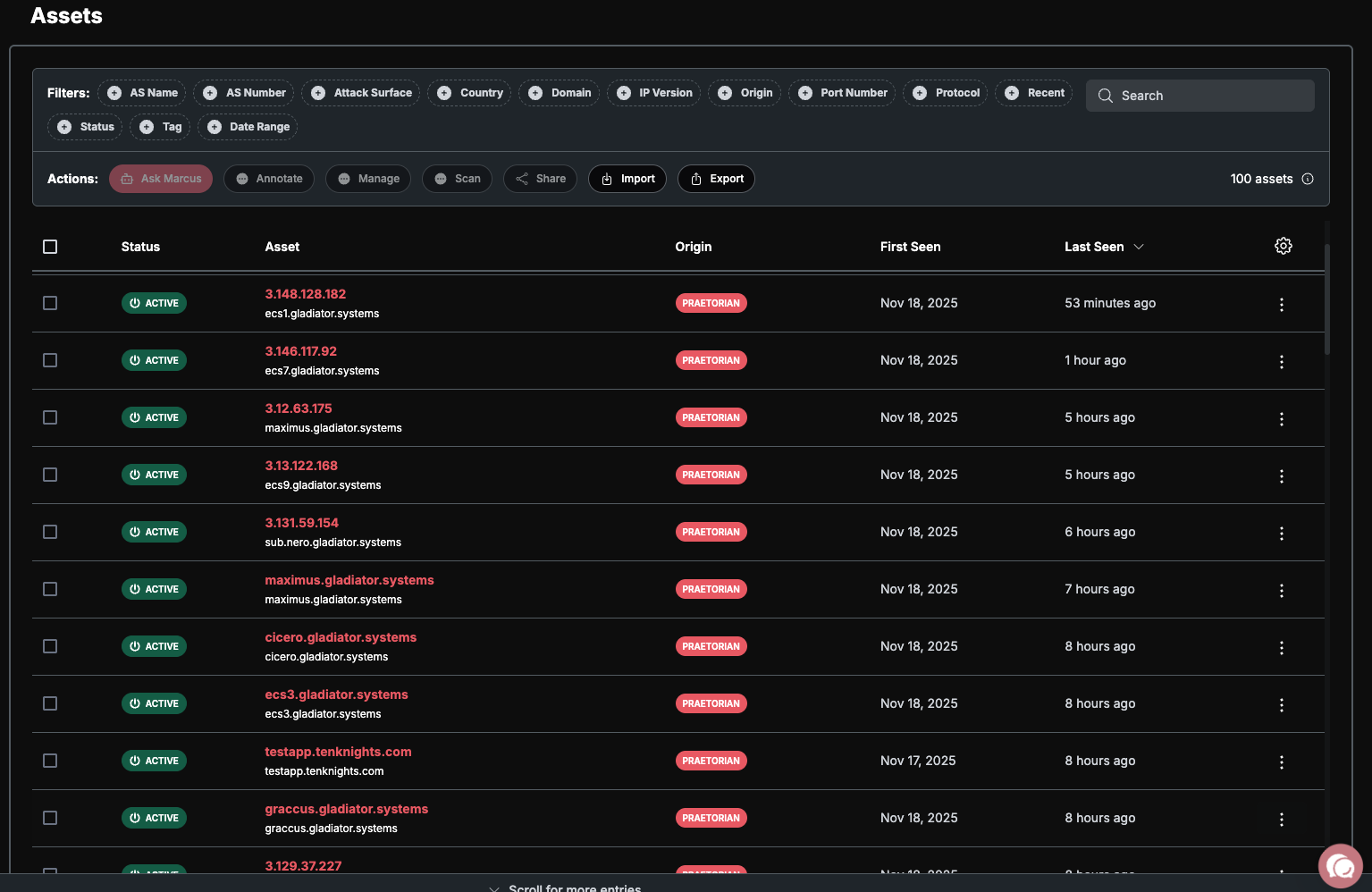Add Port Number filter
This screenshot has width=1372, height=892.
(842, 93)
